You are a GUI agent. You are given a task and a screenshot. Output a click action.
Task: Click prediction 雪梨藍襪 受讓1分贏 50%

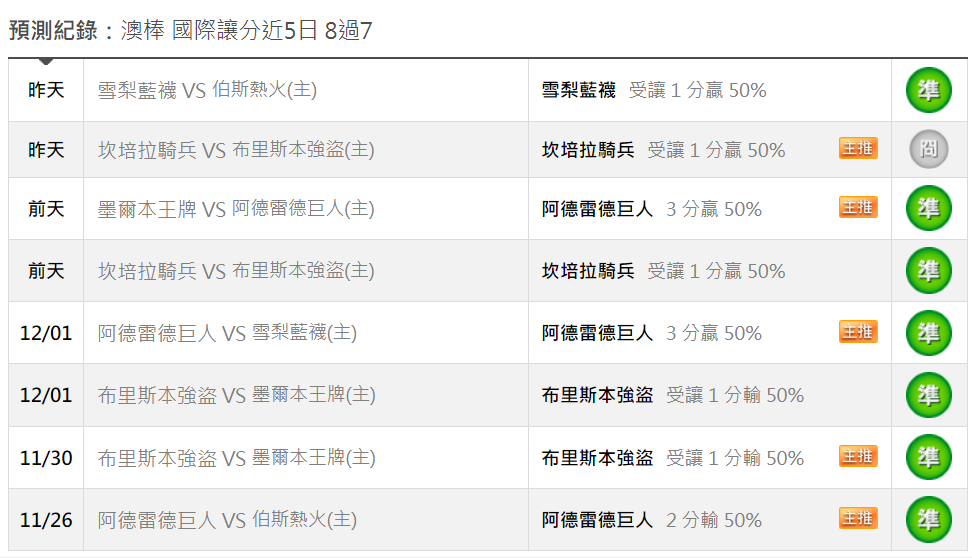[654, 91]
